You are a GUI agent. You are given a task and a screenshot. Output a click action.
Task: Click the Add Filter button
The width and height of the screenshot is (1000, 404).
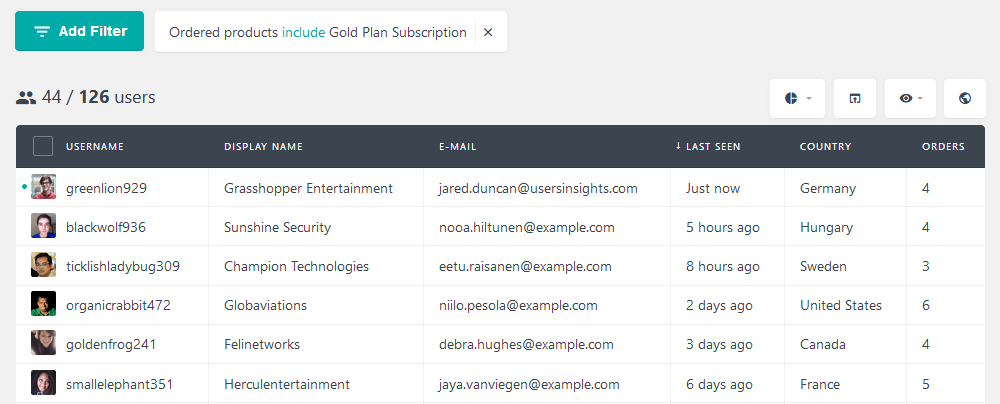[80, 31]
